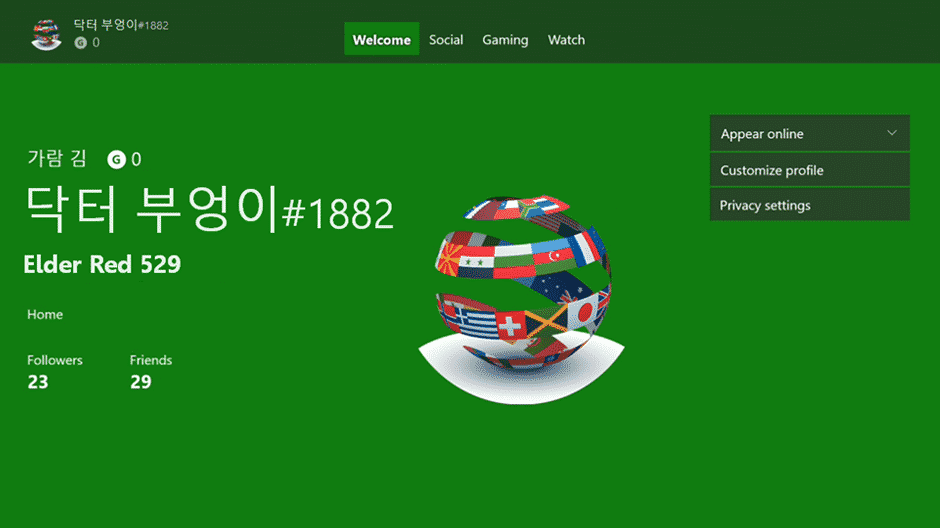Select the Watch tab
The height and width of the screenshot is (528, 940).
pos(566,40)
